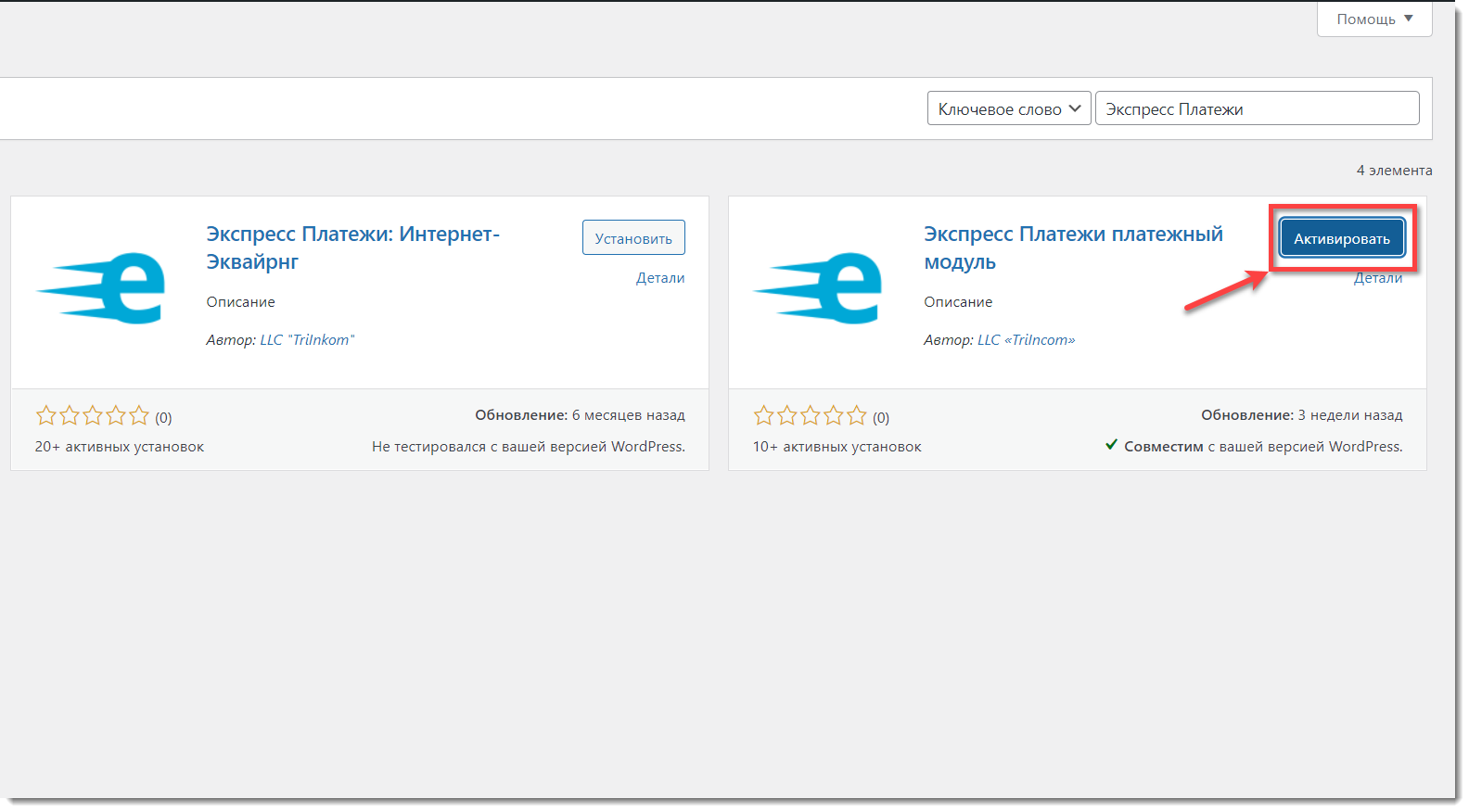Click the "4 элемента" results count
Viewport: 1469px width, 812px height.
pyautogui.click(x=1394, y=171)
